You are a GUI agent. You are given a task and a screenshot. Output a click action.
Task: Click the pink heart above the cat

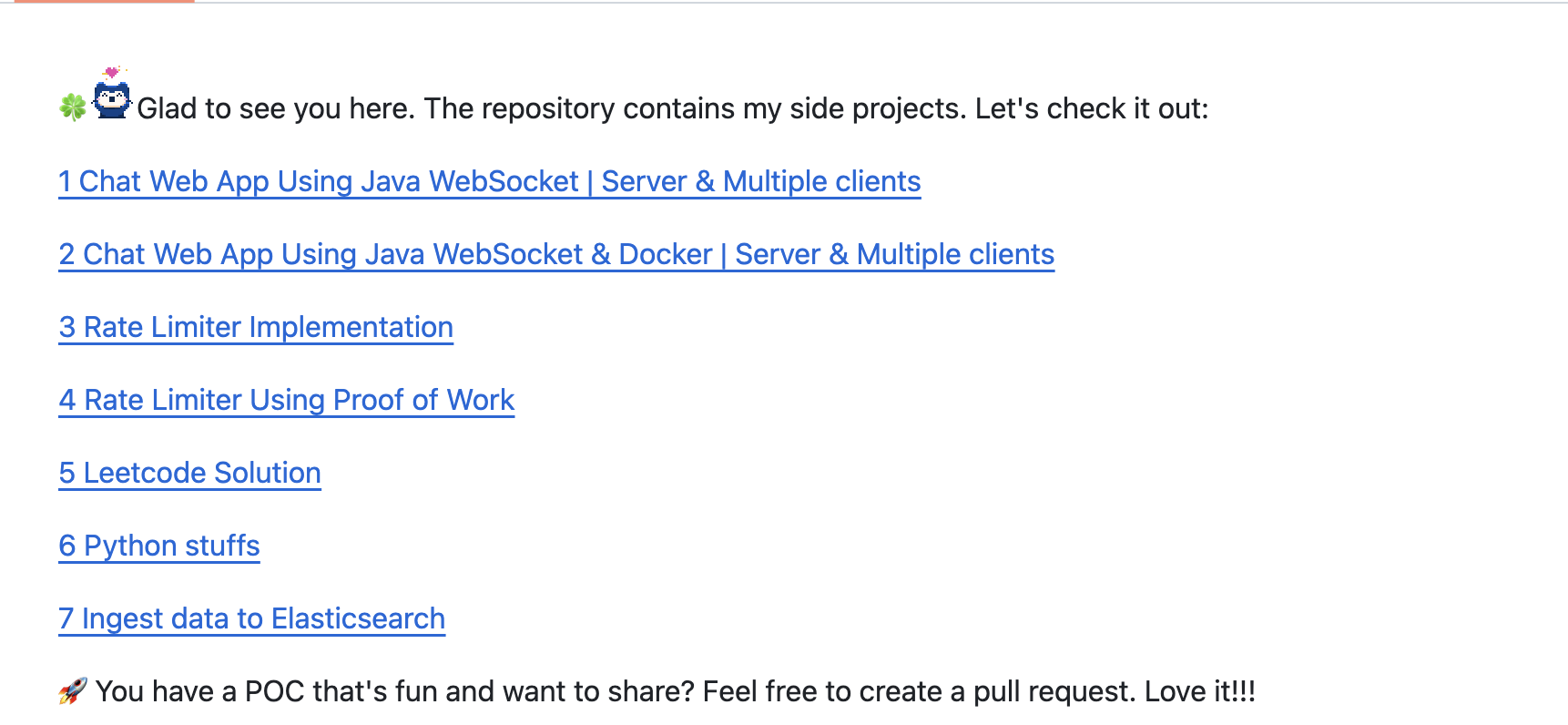coord(112,72)
